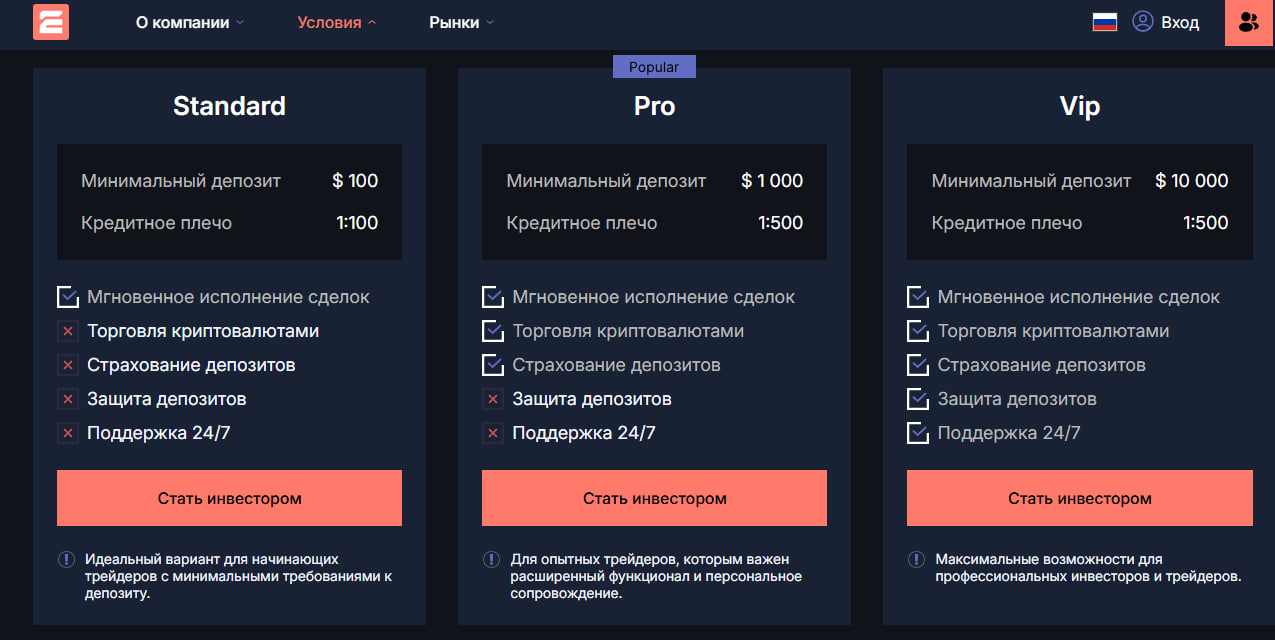Click the Russian flag language icon

(1104, 22)
